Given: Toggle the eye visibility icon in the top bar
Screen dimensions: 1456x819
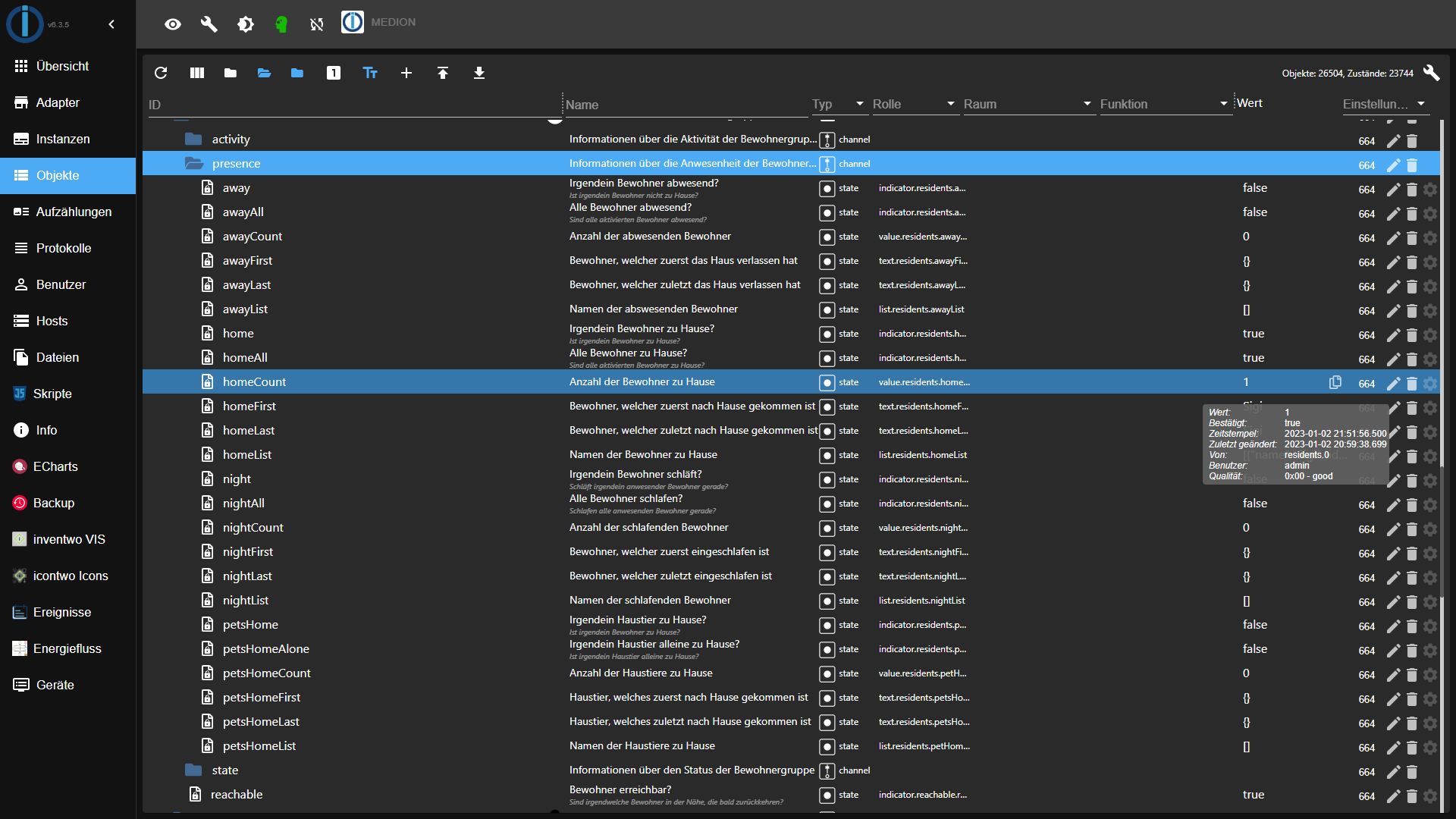Looking at the screenshot, I should tap(173, 24).
